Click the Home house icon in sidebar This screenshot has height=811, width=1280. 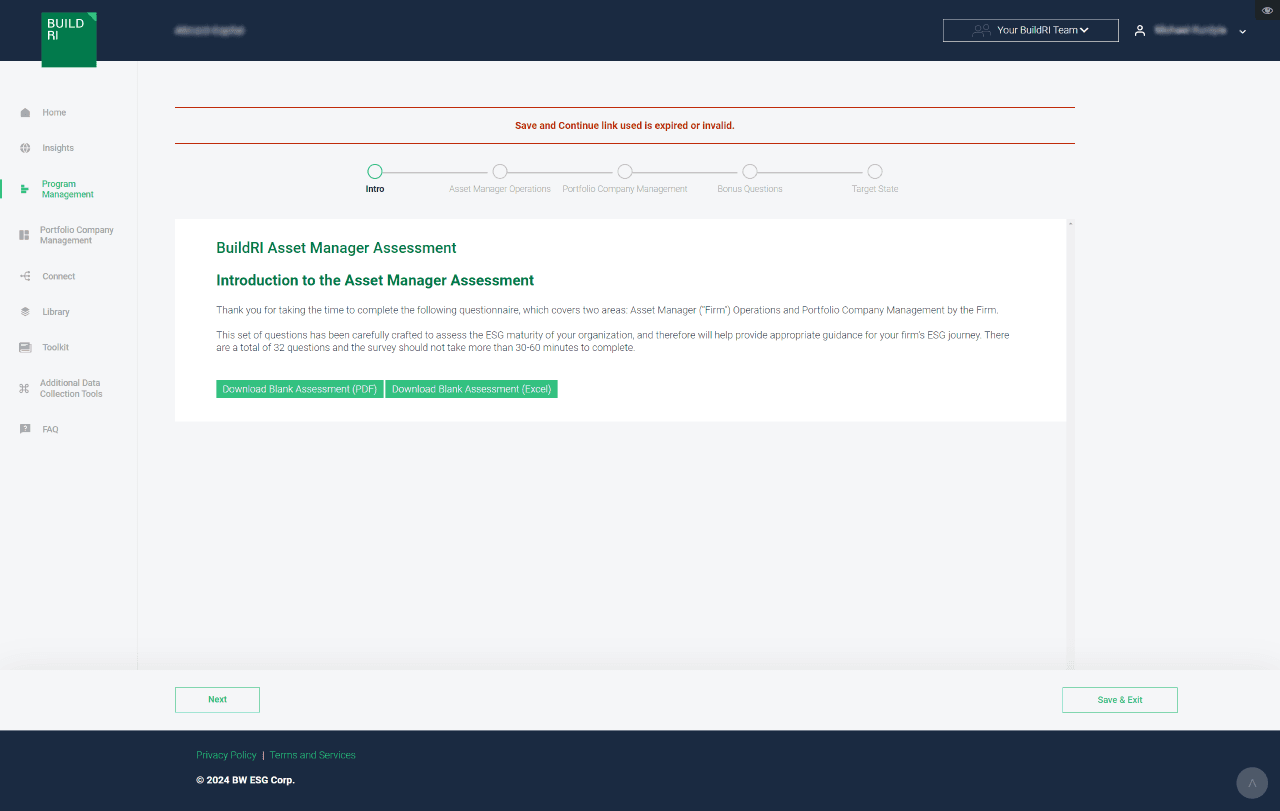point(25,113)
